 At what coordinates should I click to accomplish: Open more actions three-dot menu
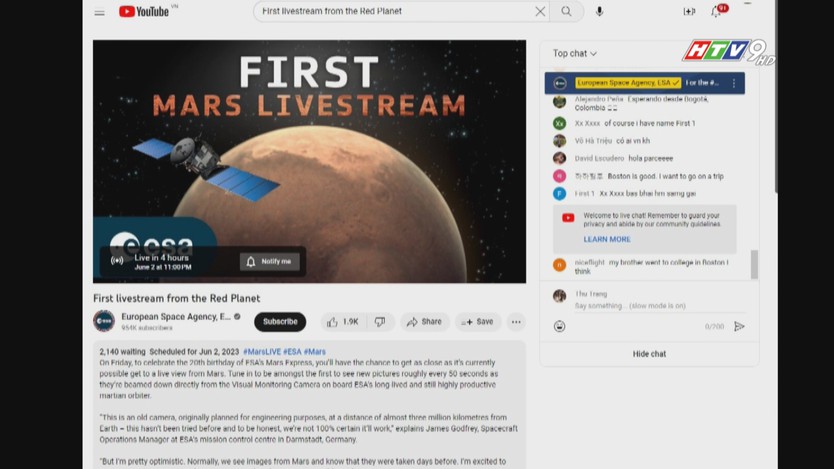click(x=516, y=322)
